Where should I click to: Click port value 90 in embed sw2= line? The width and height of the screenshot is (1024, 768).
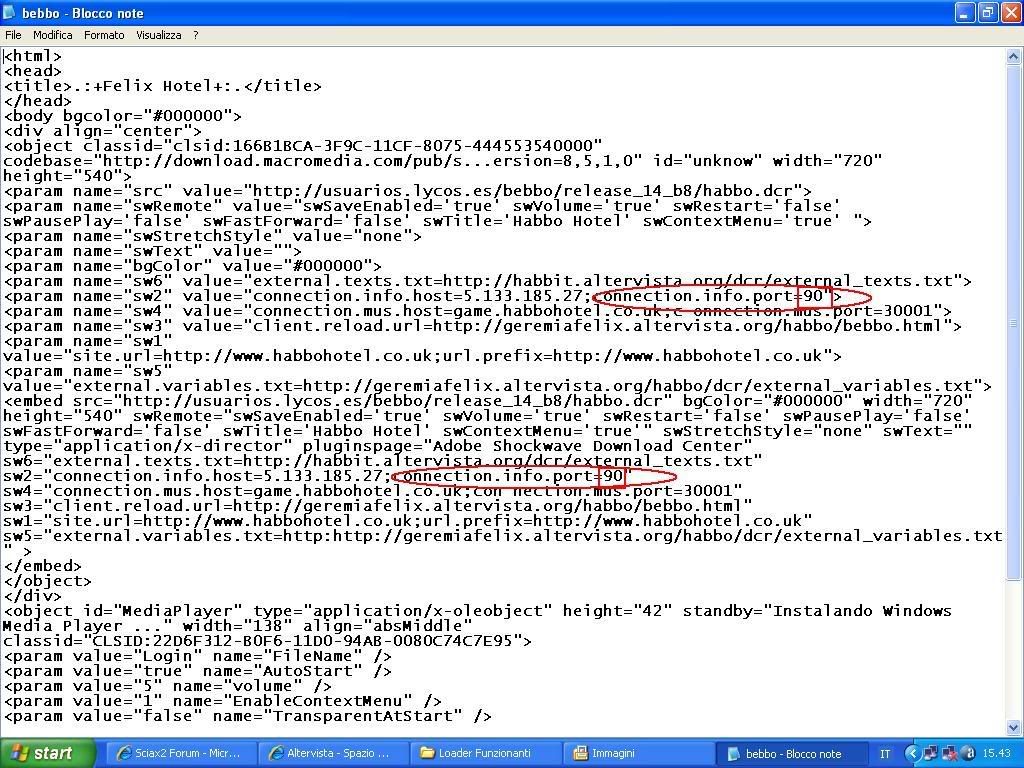point(613,477)
